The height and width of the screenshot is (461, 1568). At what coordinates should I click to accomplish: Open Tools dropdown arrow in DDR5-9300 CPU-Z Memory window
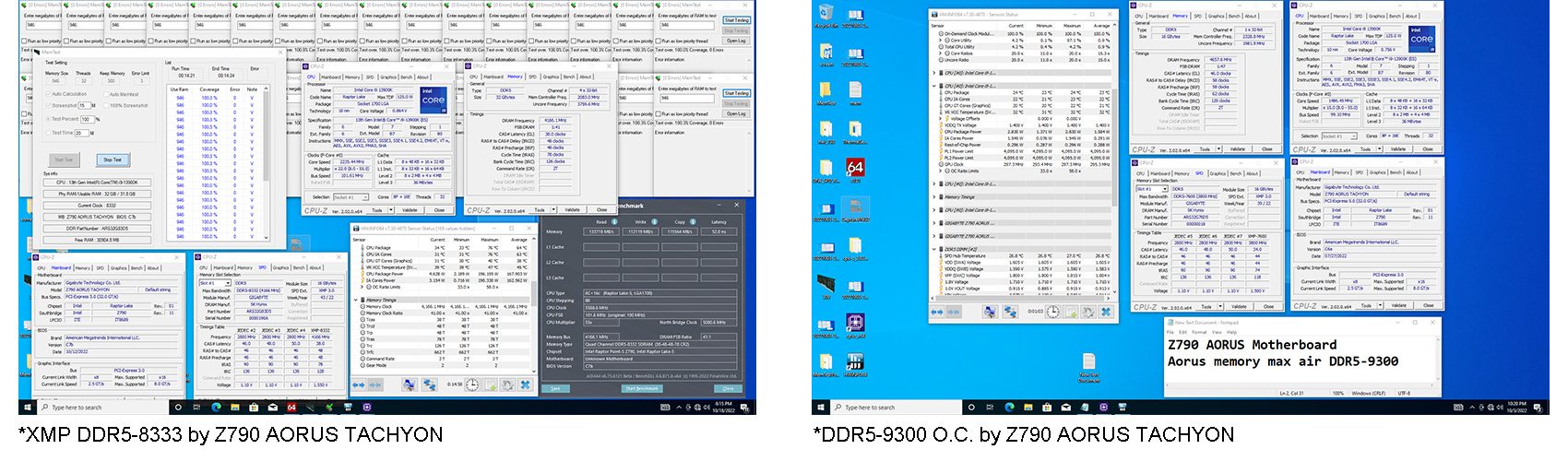pyautogui.click(x=1219, y=149)
